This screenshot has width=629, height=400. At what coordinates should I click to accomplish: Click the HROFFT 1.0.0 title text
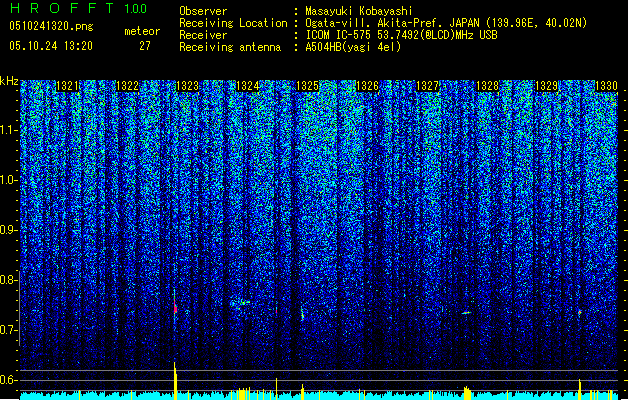coord(78,8)
